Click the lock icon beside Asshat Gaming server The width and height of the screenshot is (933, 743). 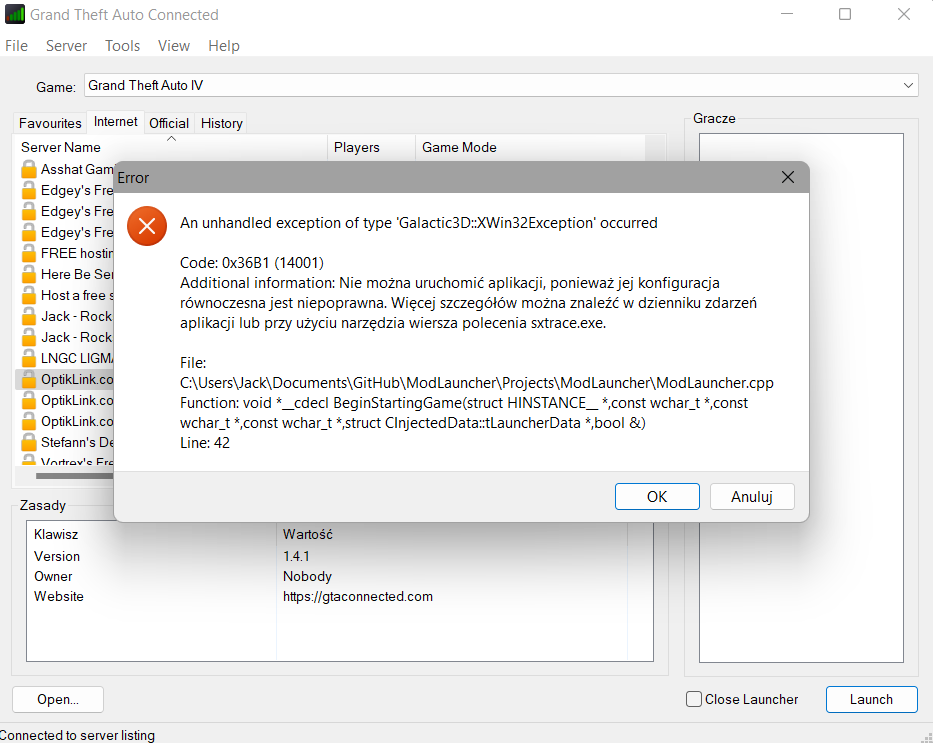[29, 169]
